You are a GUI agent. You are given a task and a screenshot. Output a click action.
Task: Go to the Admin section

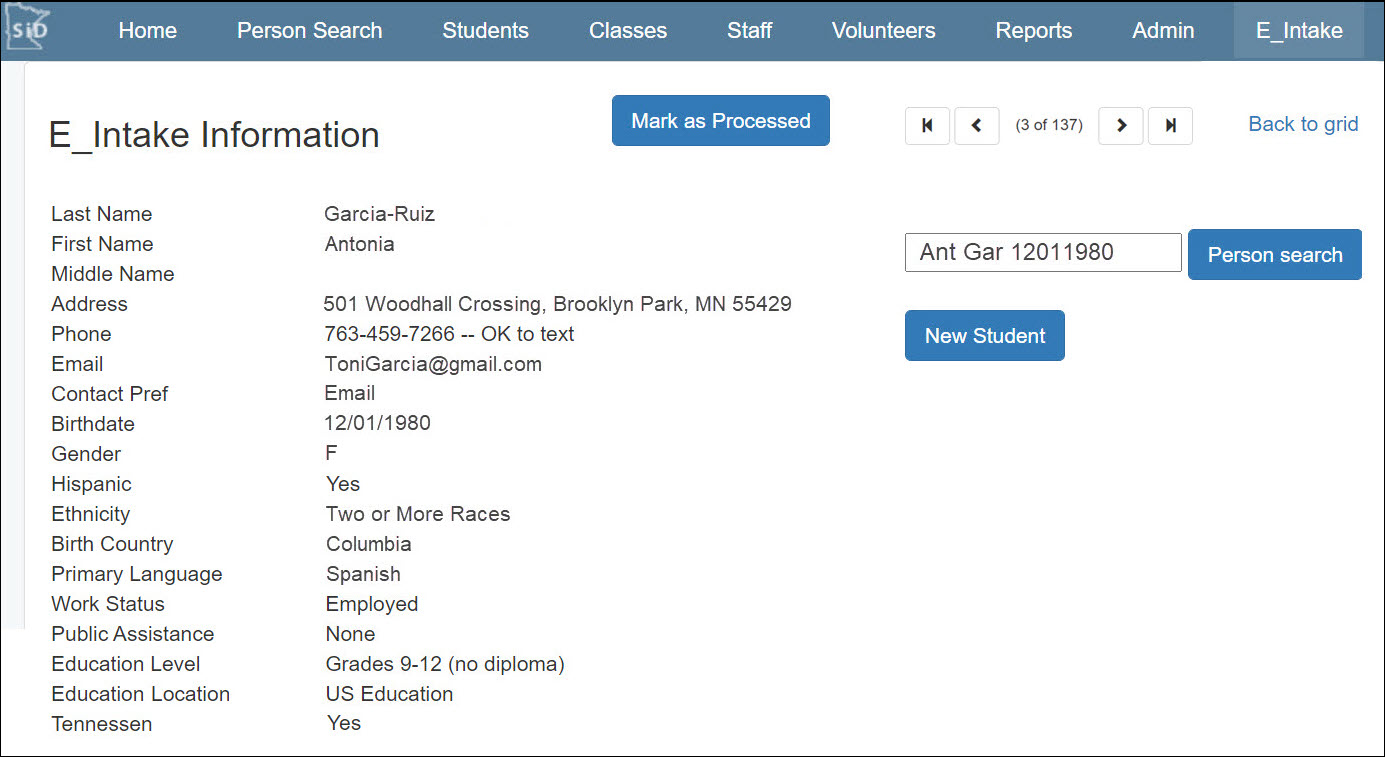click(1162, 30)
